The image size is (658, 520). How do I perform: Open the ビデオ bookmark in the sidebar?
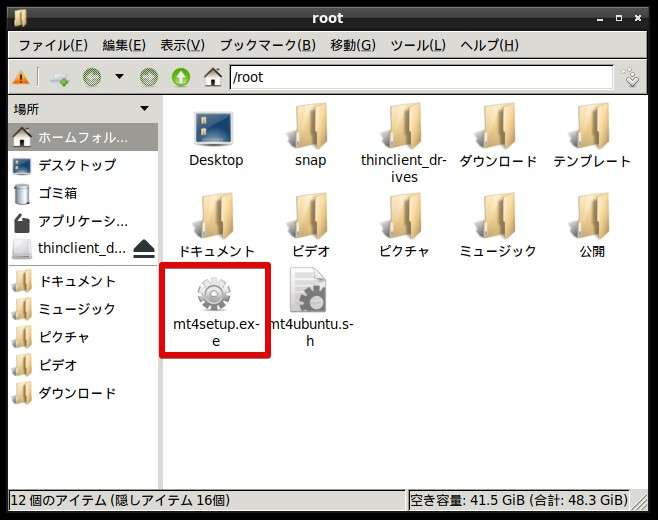click(x=83, y=365)
